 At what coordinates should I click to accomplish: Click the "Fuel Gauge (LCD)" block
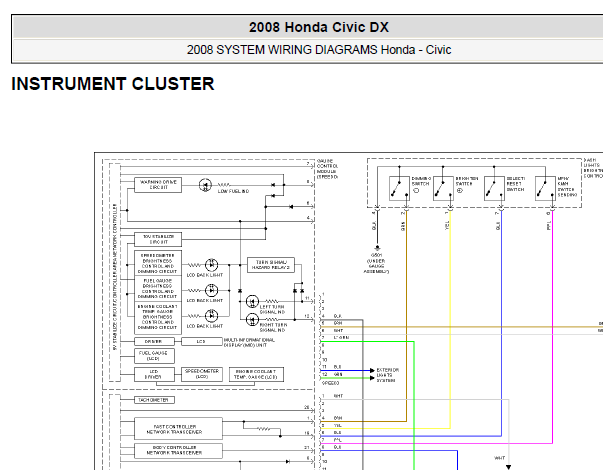[154, 356]
